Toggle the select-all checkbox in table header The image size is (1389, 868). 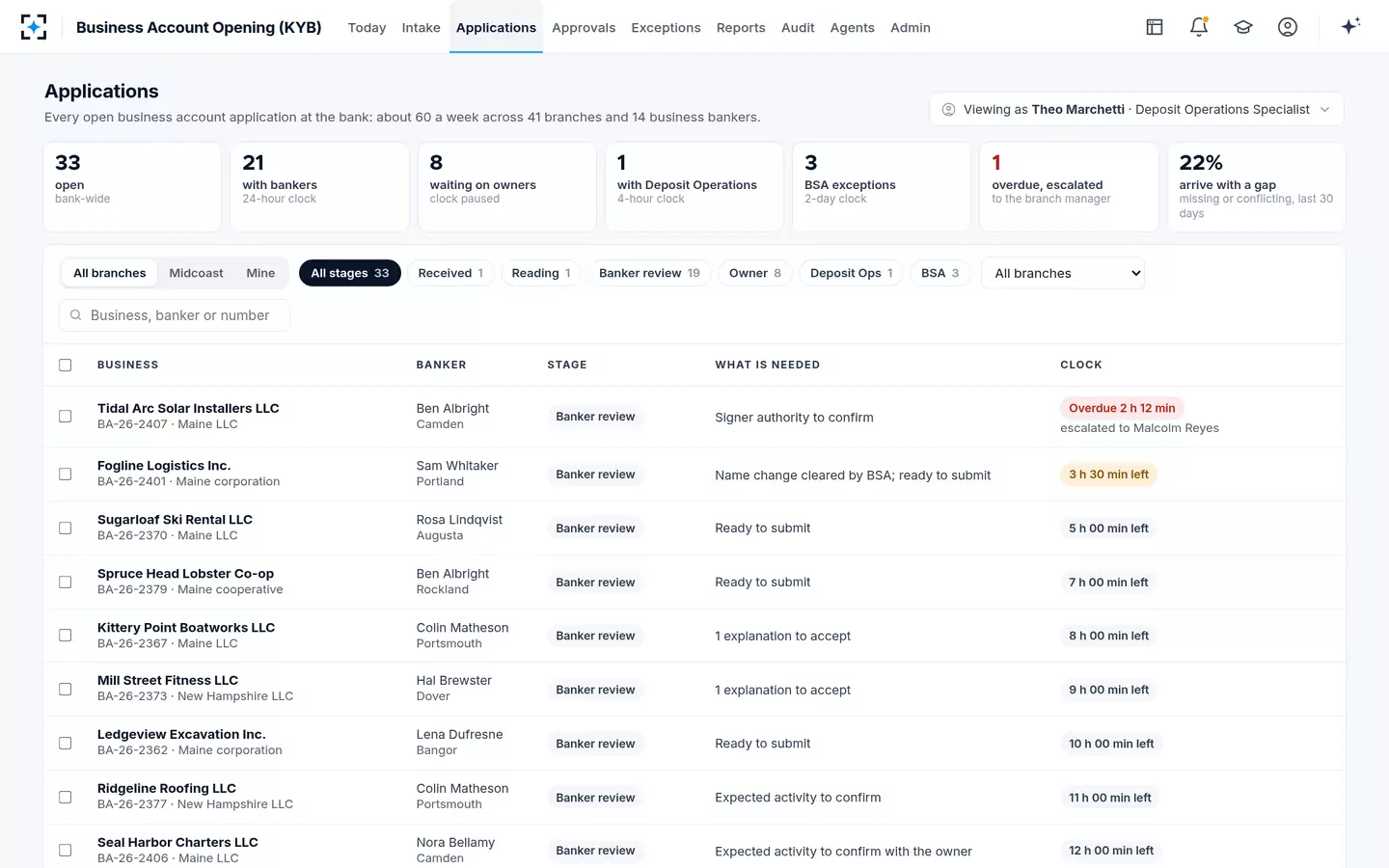(66, 365)
